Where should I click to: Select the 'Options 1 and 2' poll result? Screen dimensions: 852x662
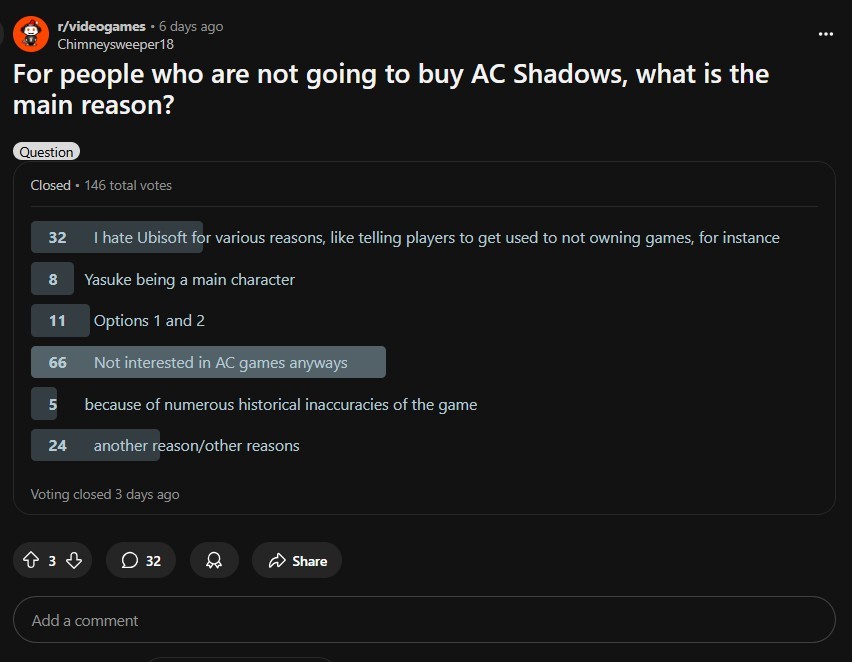point(149,321)
